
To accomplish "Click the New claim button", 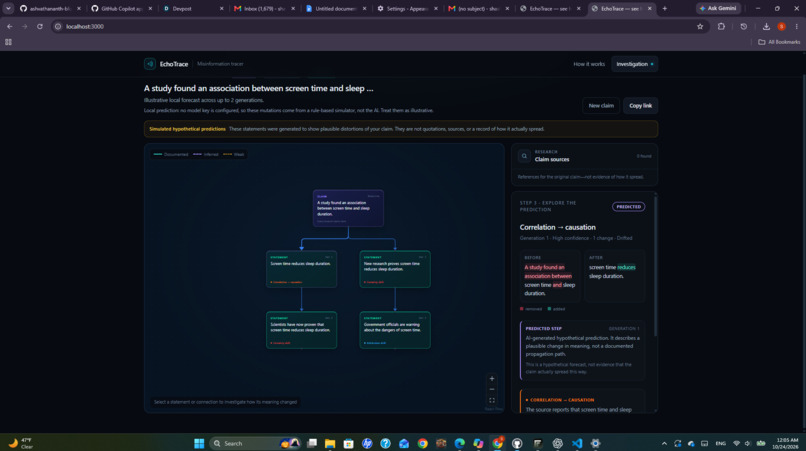I will point(601,105).
